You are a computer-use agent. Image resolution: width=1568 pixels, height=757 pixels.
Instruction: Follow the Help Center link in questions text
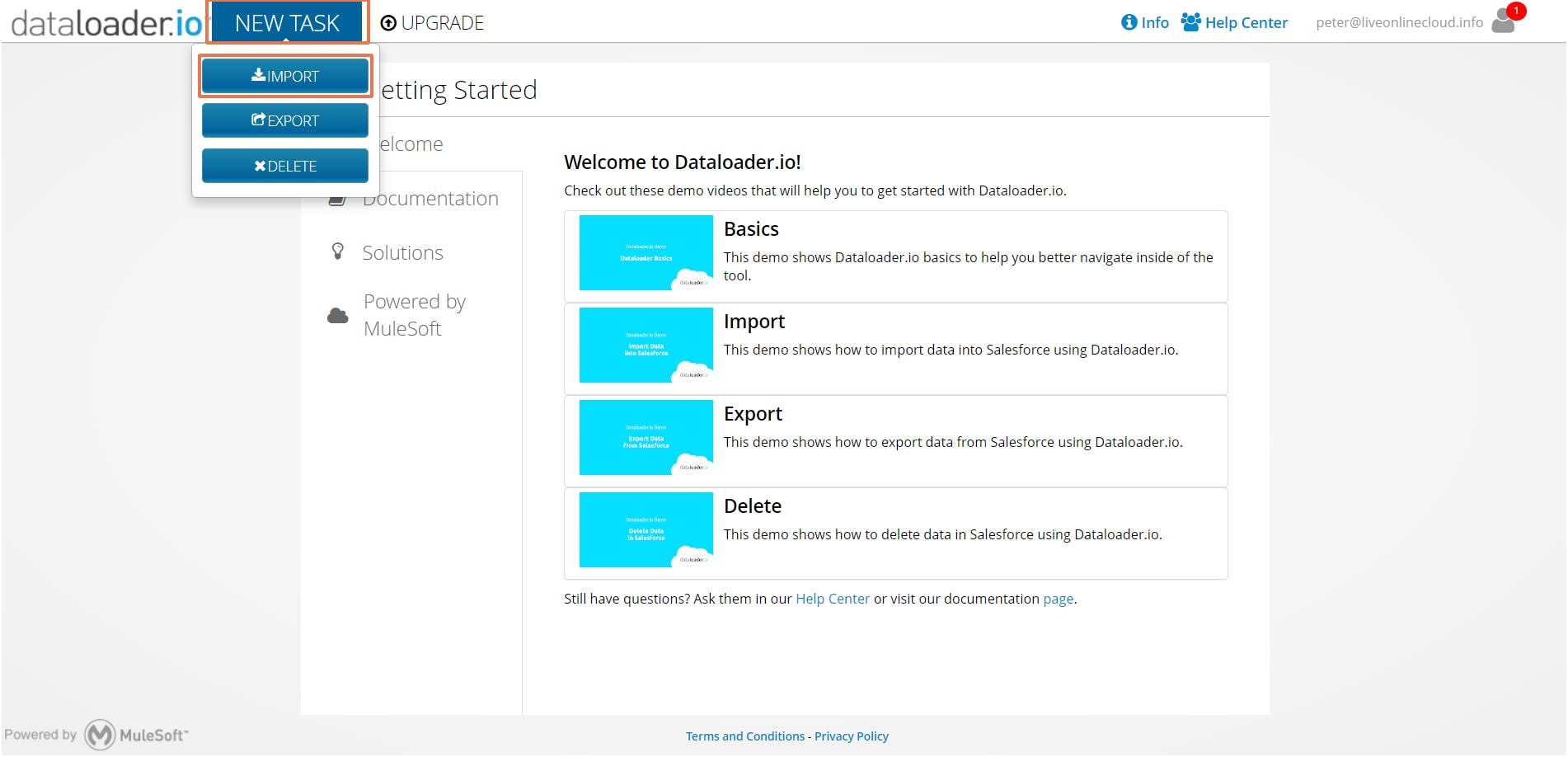point(833,599)
